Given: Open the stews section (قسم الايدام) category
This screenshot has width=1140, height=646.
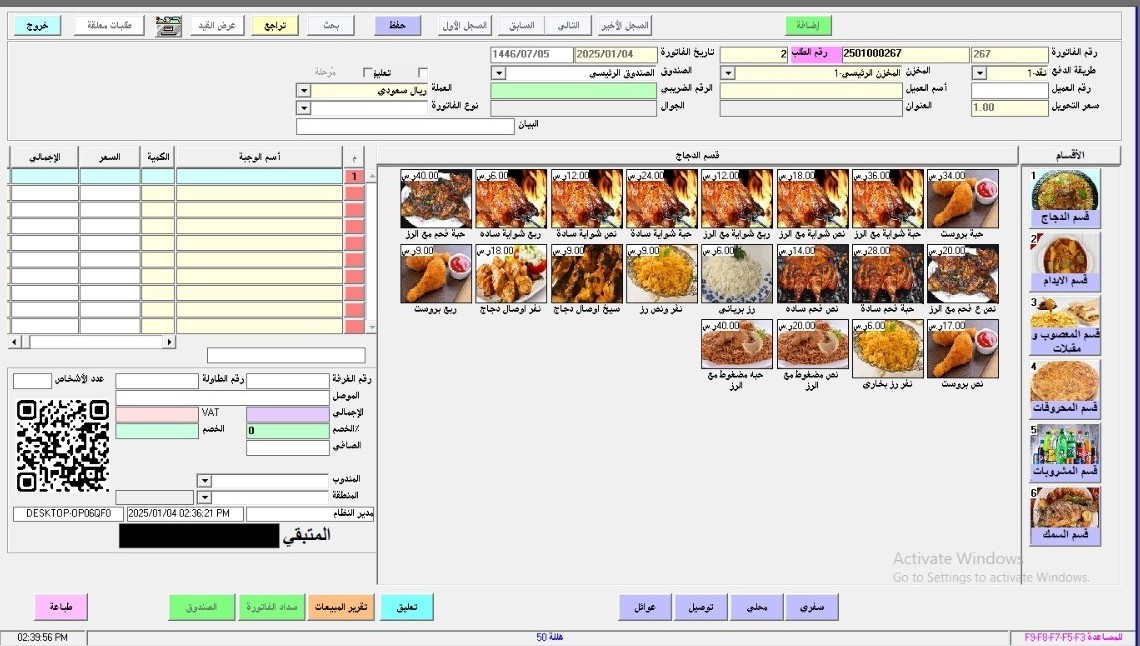Looking at the screenshot, I should tap(1065, 261).
